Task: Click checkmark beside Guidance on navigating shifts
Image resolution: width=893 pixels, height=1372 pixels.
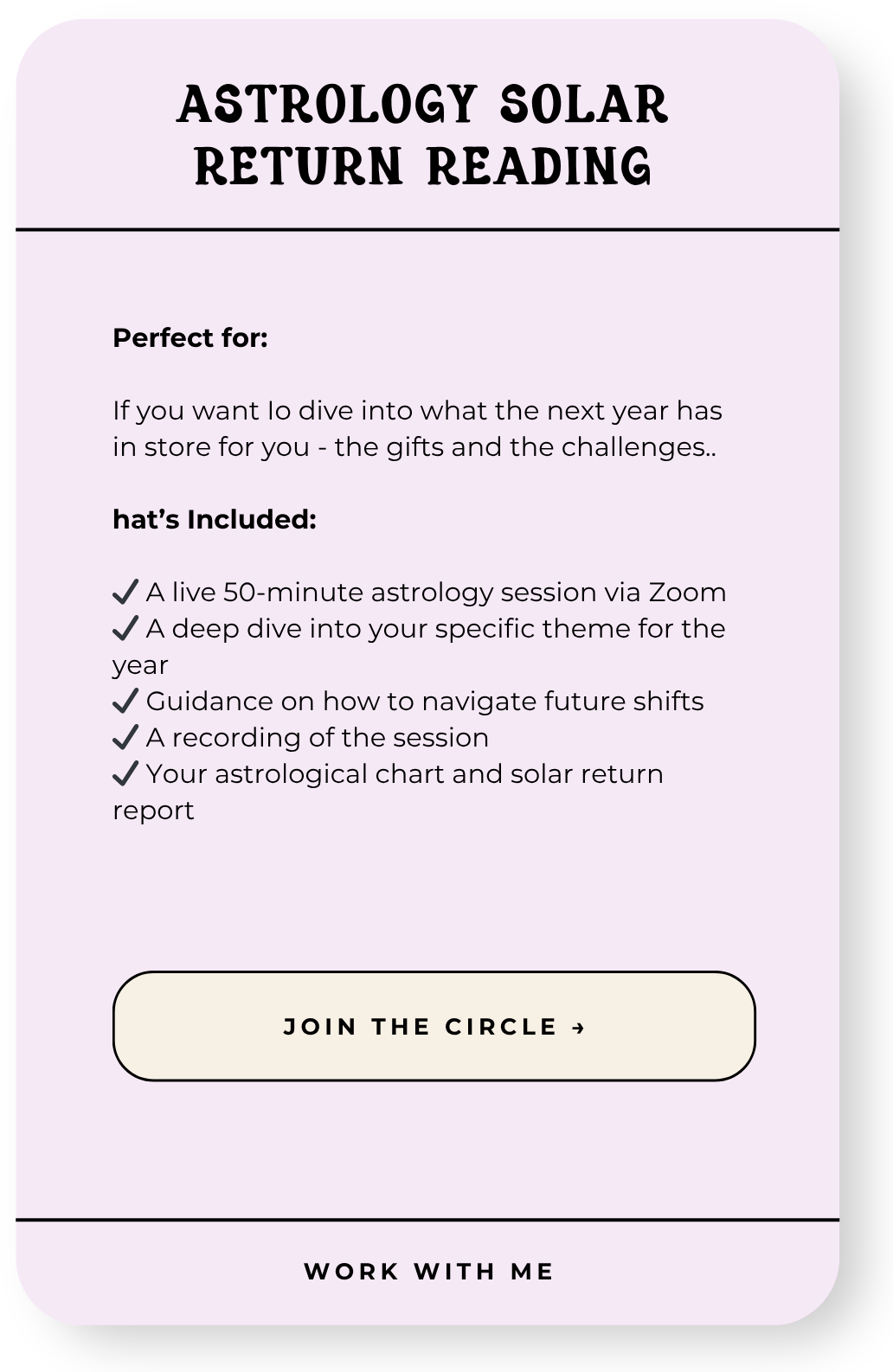Action: (x=125, y=702)
